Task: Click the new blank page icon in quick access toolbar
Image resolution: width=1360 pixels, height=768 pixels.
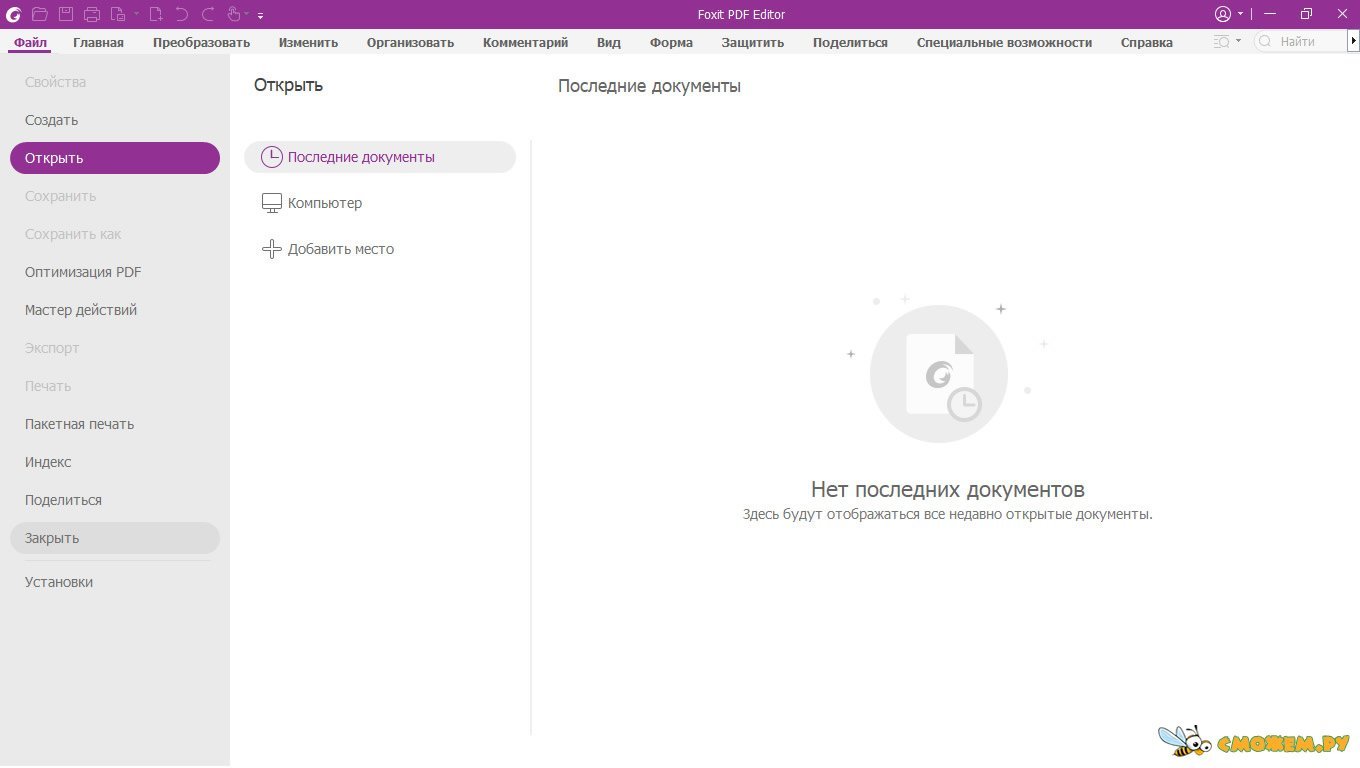Action: pyautogui.click(x=156, y=14)
